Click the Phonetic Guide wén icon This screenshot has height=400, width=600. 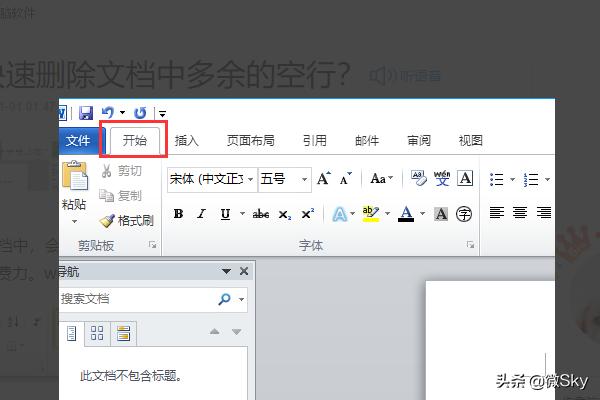pos(442,178)
